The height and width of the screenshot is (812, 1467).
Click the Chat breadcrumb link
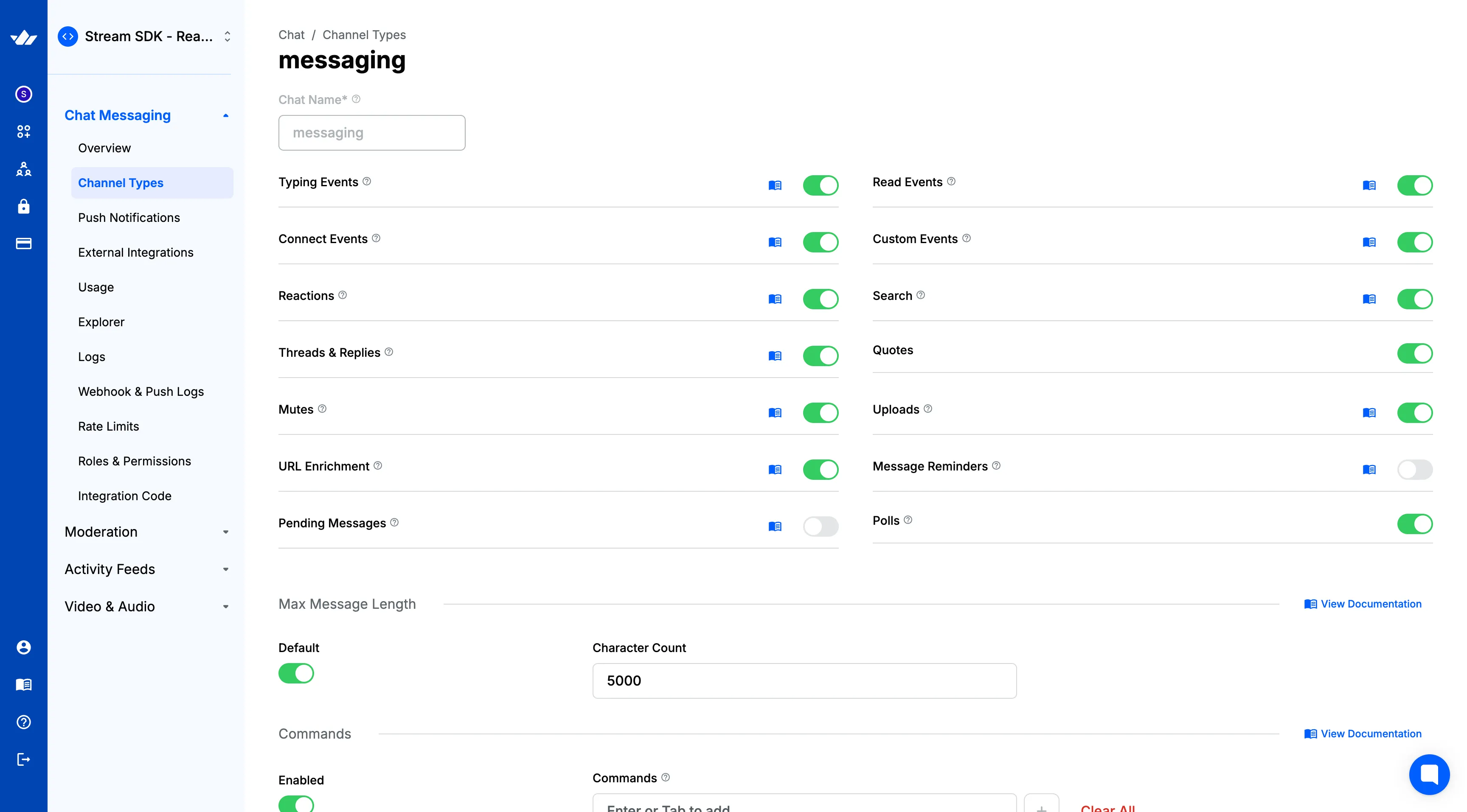[x=291, y=35]
